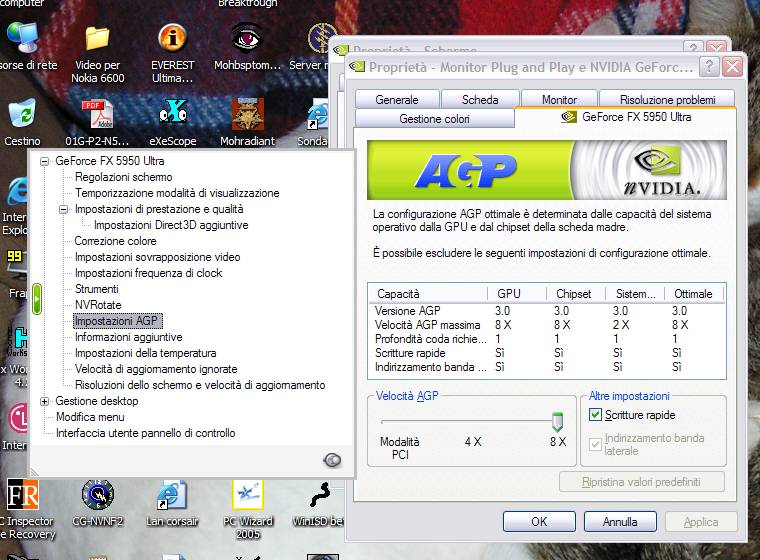
Task: Select Modifica menu tree item
Action: tap(90, 417)
